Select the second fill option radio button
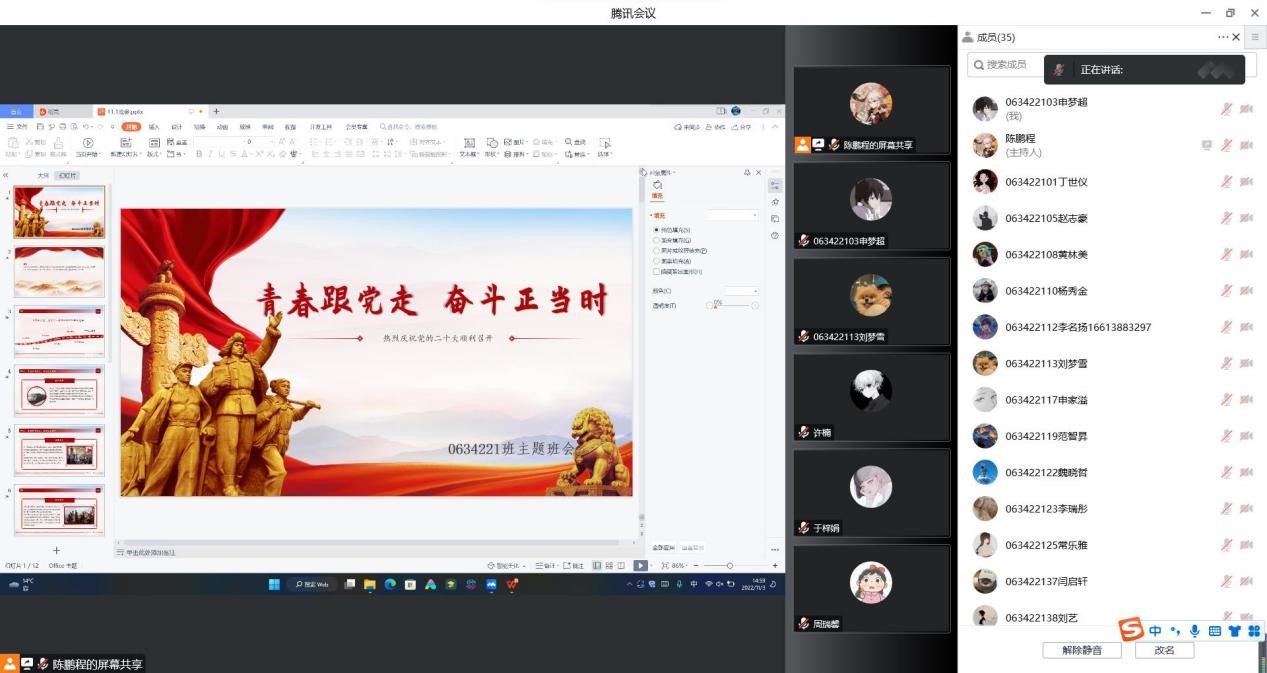The image size is (1267, 673). 656,241
